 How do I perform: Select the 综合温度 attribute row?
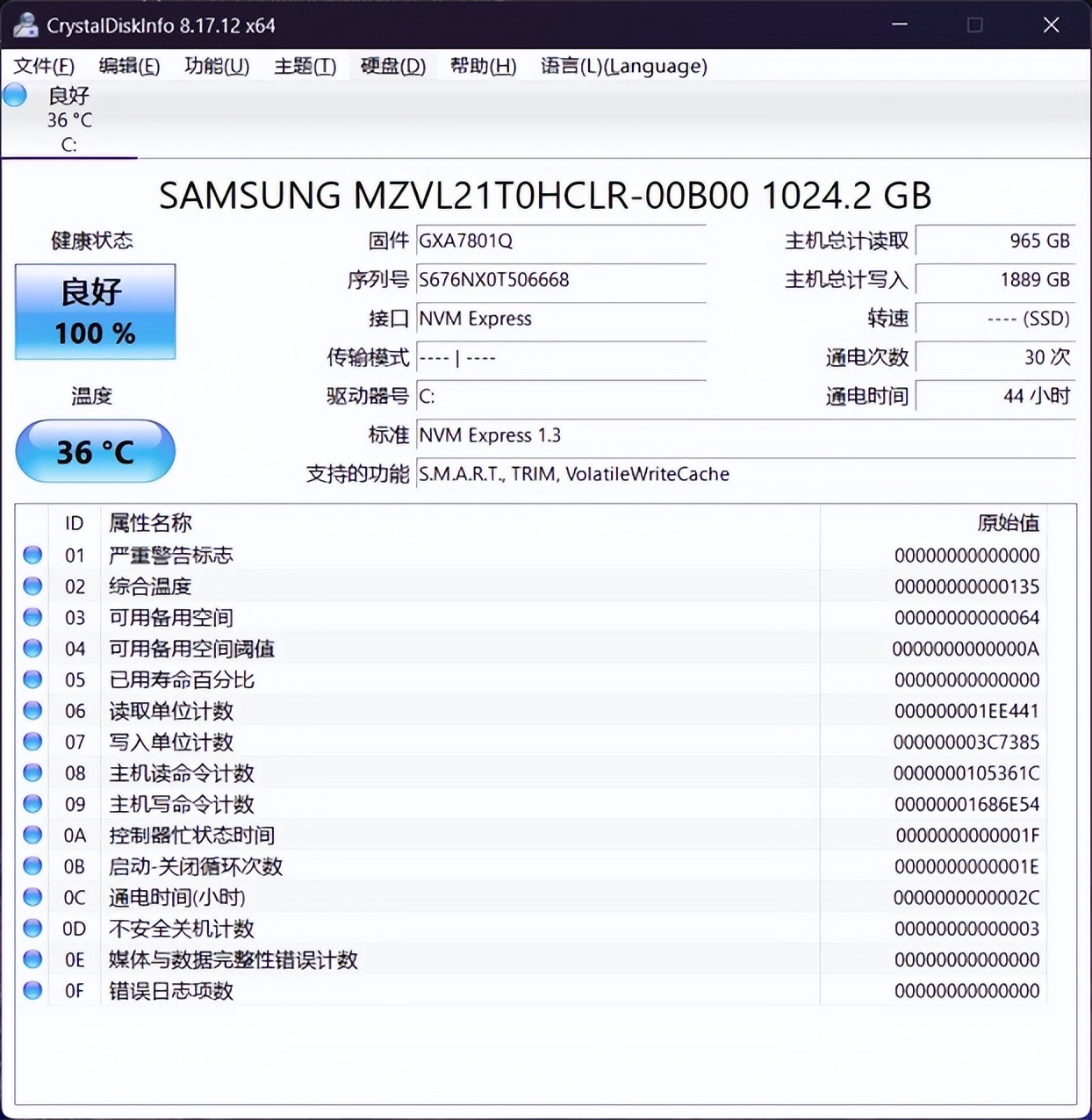(531, 585)
